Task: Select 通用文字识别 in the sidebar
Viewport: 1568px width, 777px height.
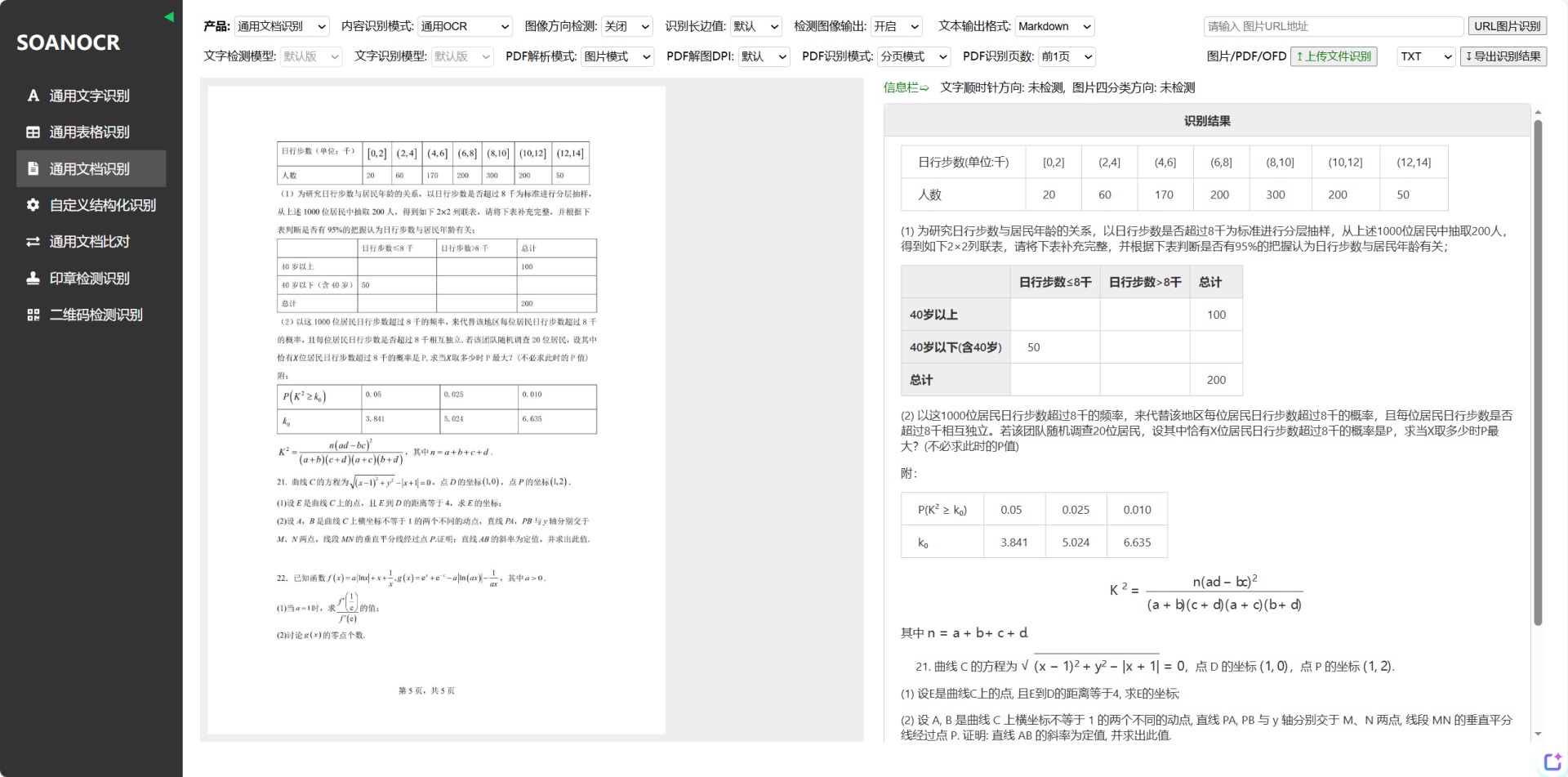Action: pos(90,96)
